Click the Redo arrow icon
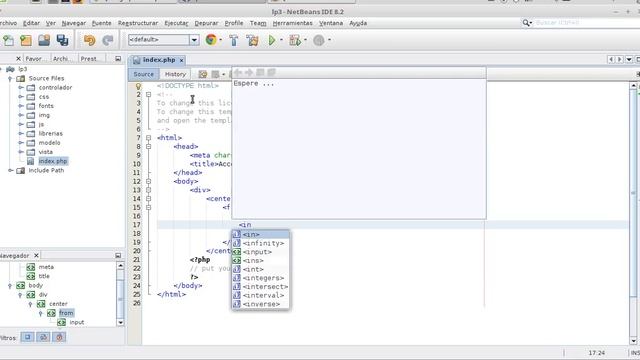 (108, 40)
